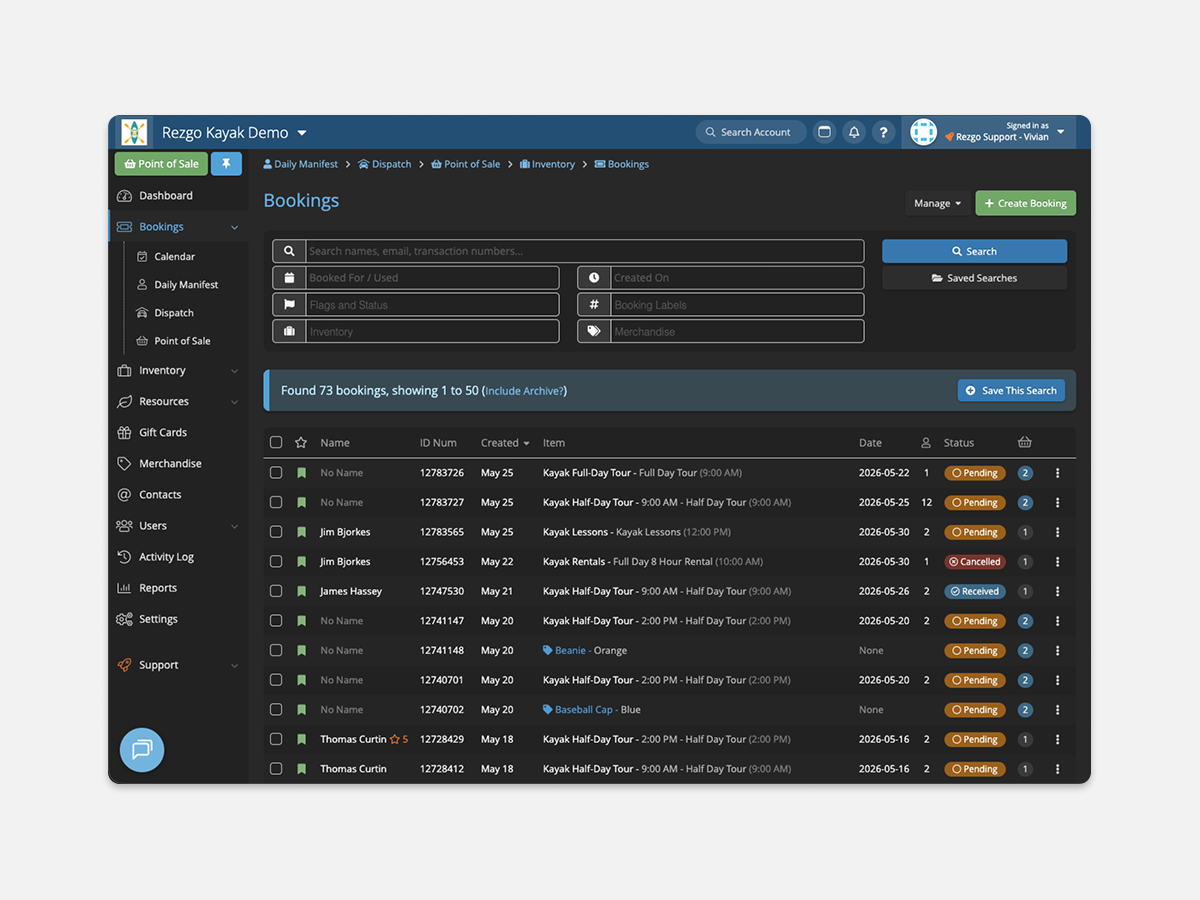This screenshot has width=1200, height=900.
Task: Open the Manage dropdown
Action: point(937,203)
